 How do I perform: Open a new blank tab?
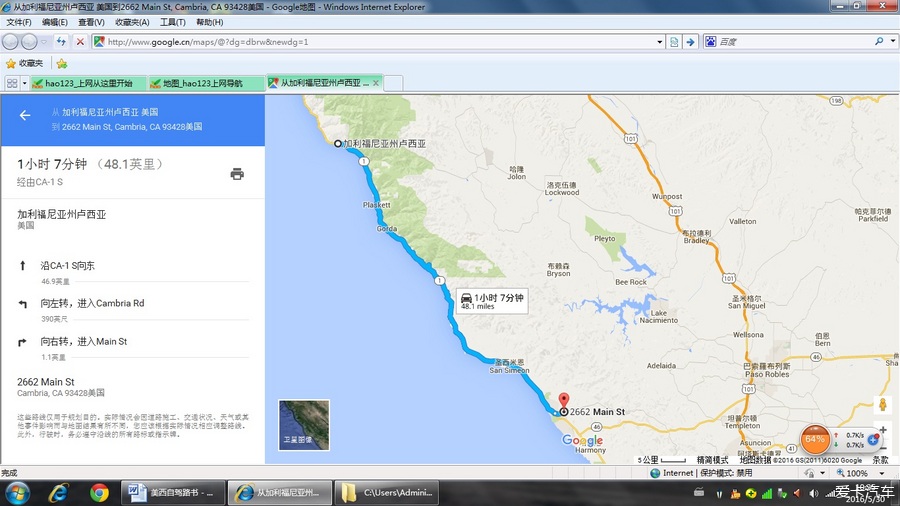click(393, 83)
